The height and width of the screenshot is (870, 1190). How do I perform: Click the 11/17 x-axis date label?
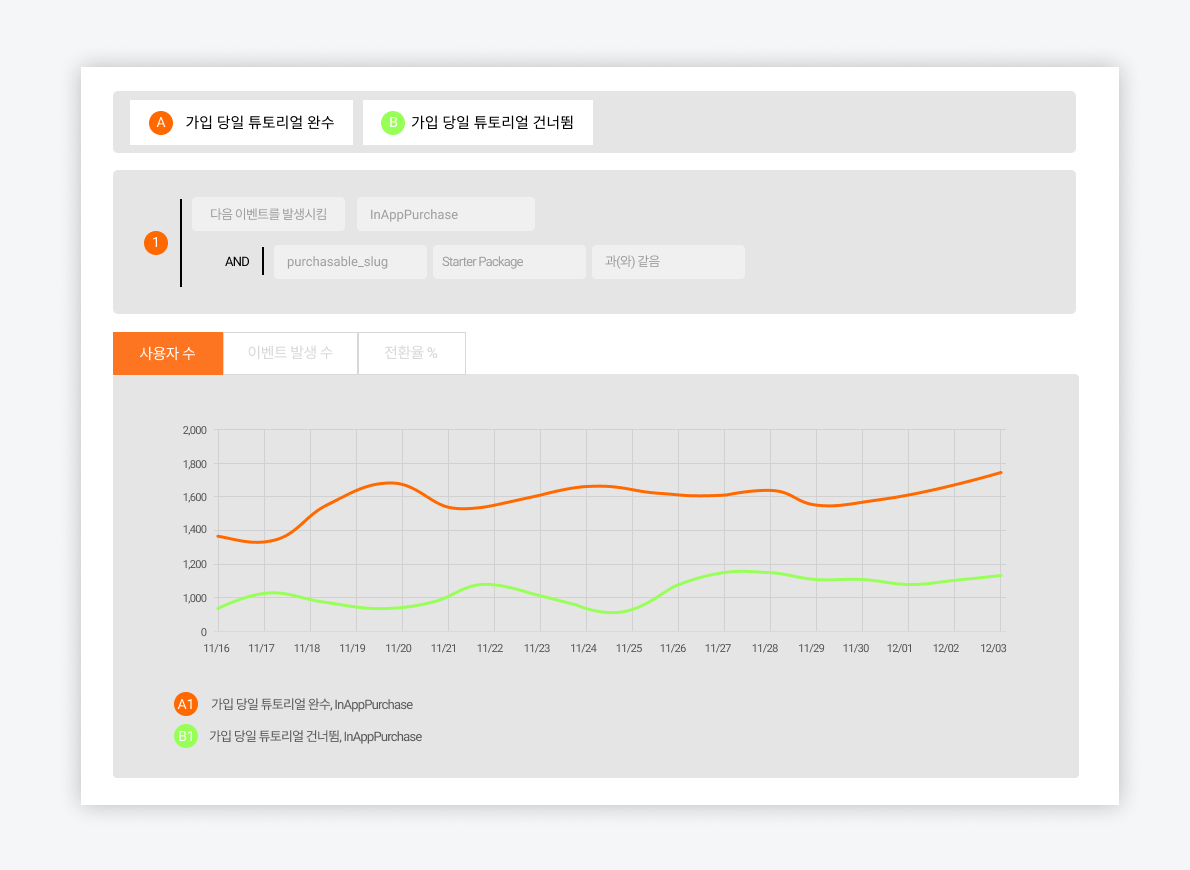pyautogui.click(x=261, y=648)
